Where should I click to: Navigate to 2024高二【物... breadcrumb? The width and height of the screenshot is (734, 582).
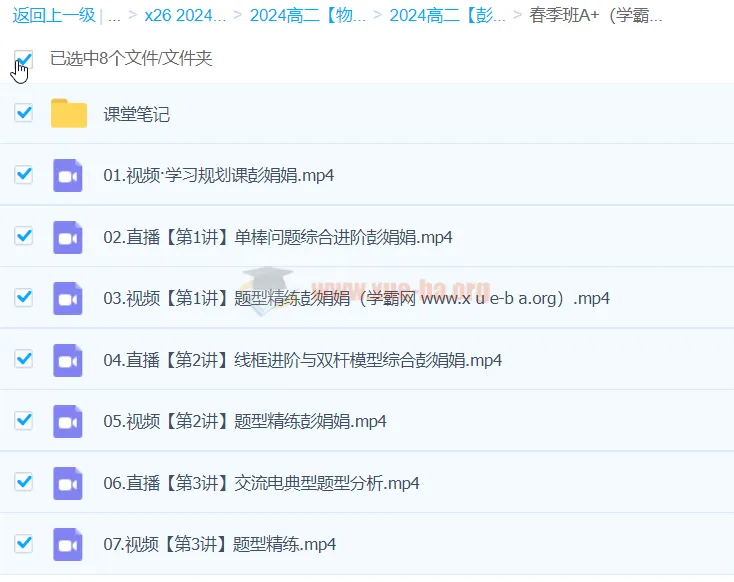[x=308, y=16]
